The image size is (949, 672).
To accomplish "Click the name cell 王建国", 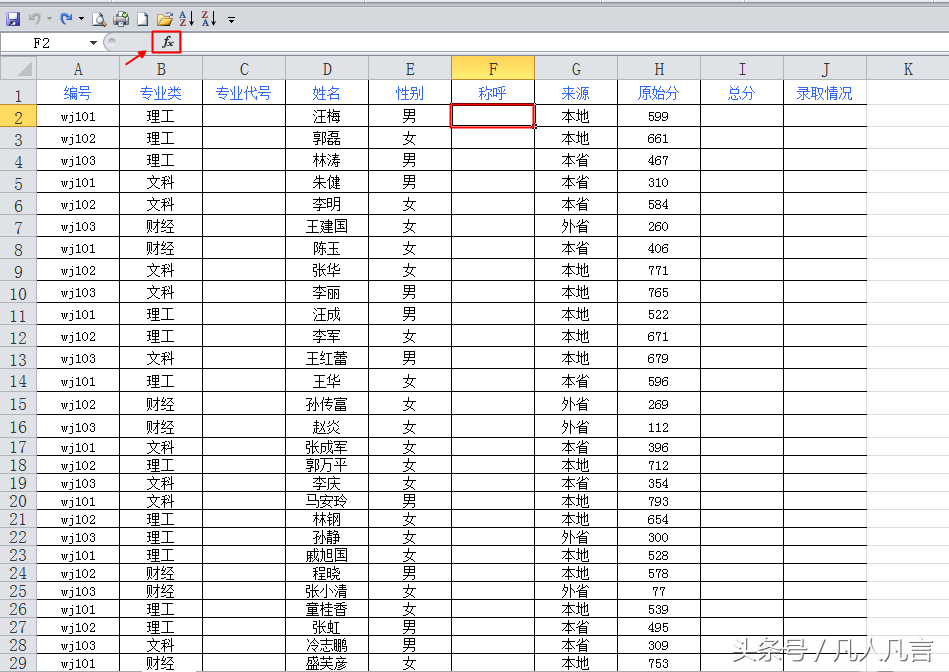I will [327, 226].
